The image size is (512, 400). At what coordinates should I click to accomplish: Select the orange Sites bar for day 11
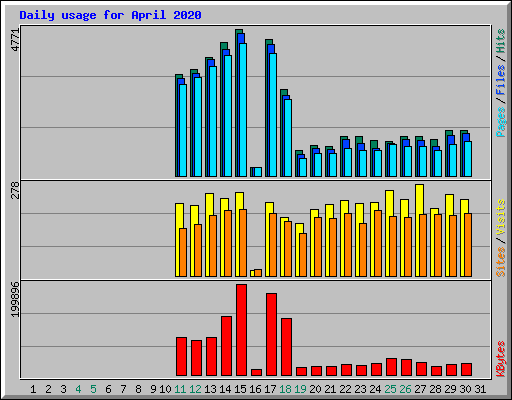[x=183, y=252]
